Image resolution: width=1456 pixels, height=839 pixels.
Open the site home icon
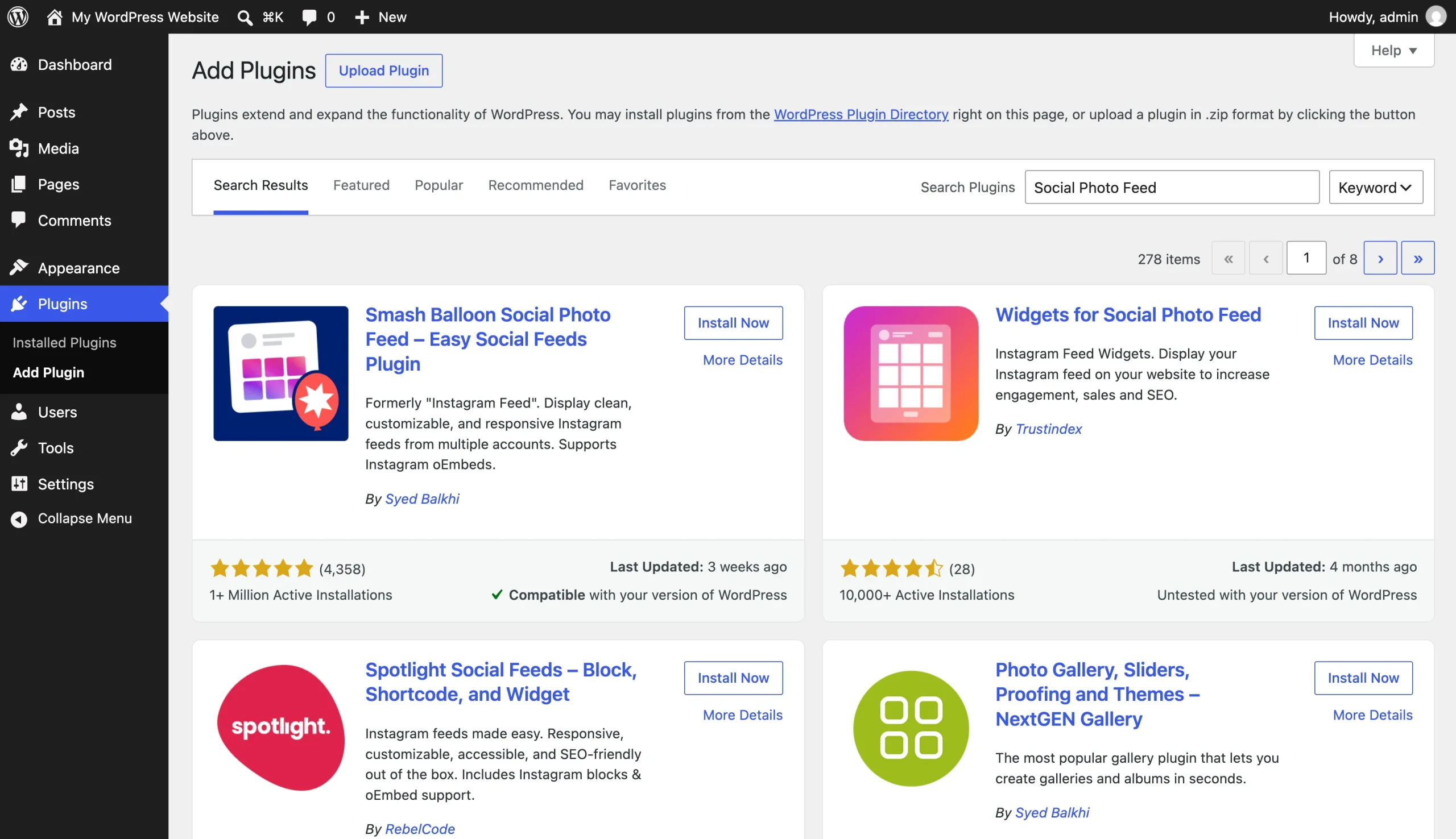coord(54,16)
